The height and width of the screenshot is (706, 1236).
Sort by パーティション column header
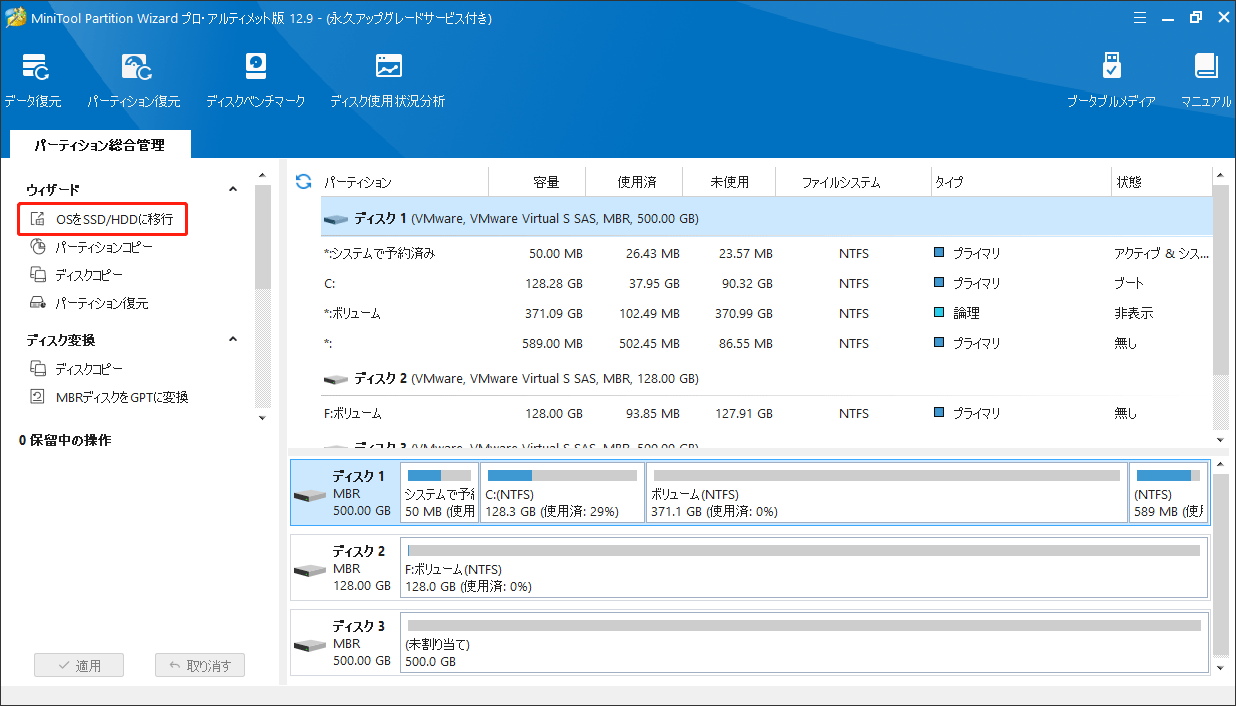coord(404,182)
